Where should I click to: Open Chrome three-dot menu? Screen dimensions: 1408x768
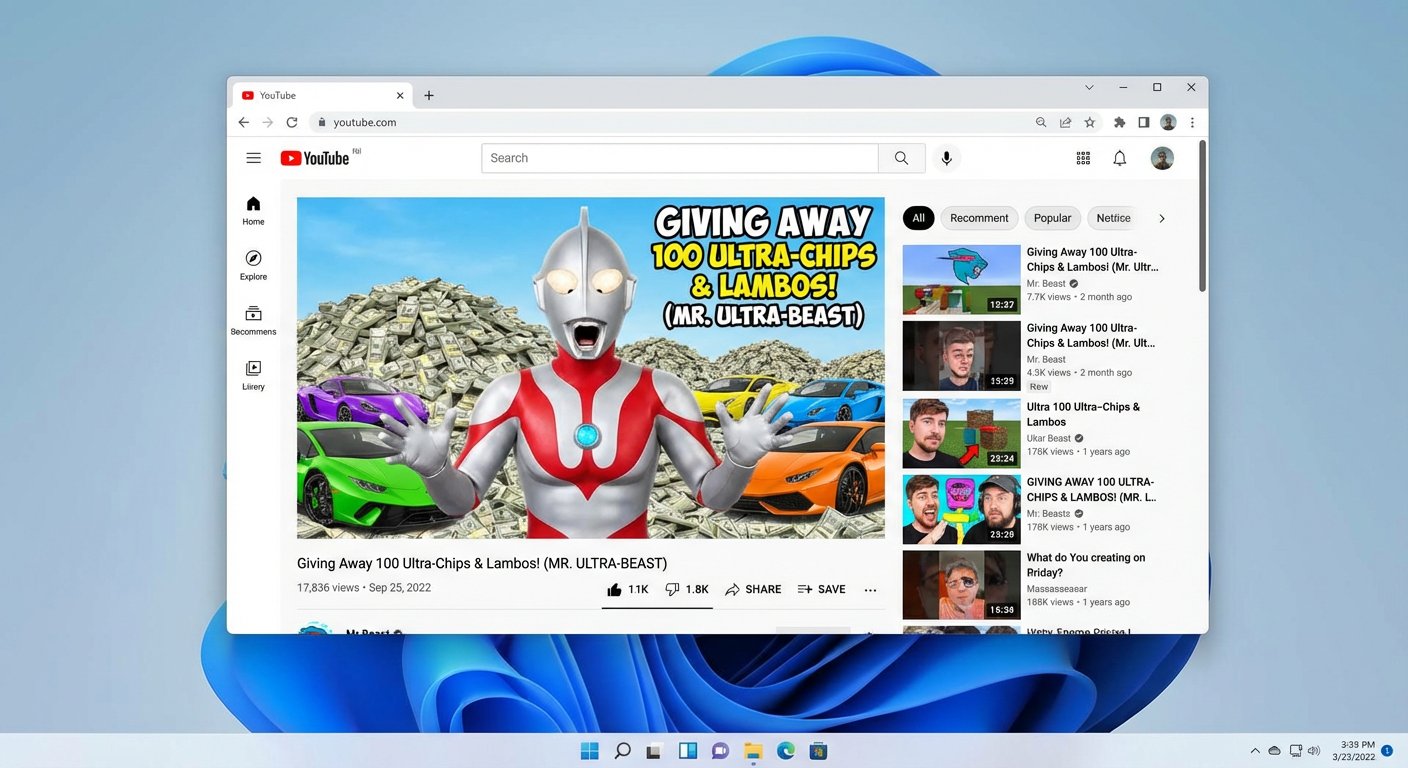point(1192,123)
